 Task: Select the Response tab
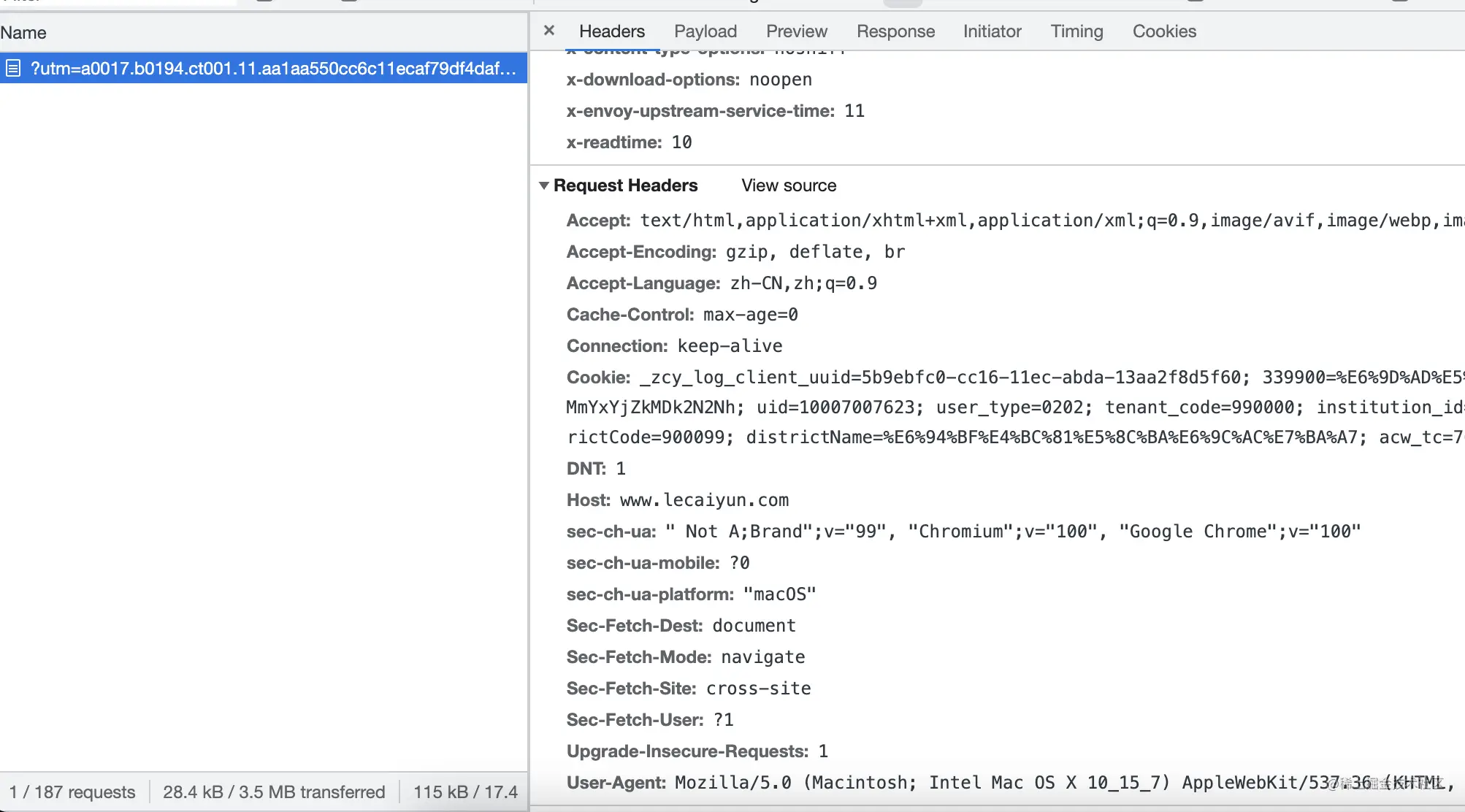coord(895,31)
